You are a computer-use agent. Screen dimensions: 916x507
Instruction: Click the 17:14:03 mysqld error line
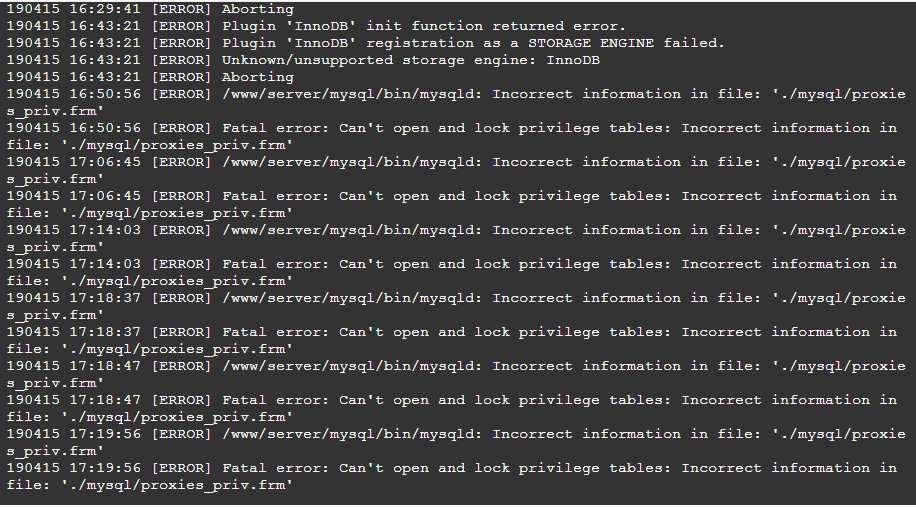(x=456, y=238)
